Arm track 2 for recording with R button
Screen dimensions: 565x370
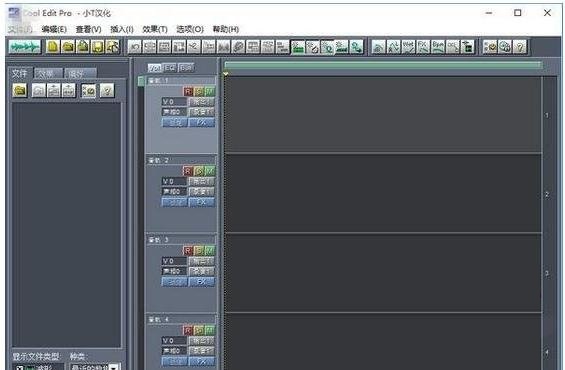(x=188, y=171)
